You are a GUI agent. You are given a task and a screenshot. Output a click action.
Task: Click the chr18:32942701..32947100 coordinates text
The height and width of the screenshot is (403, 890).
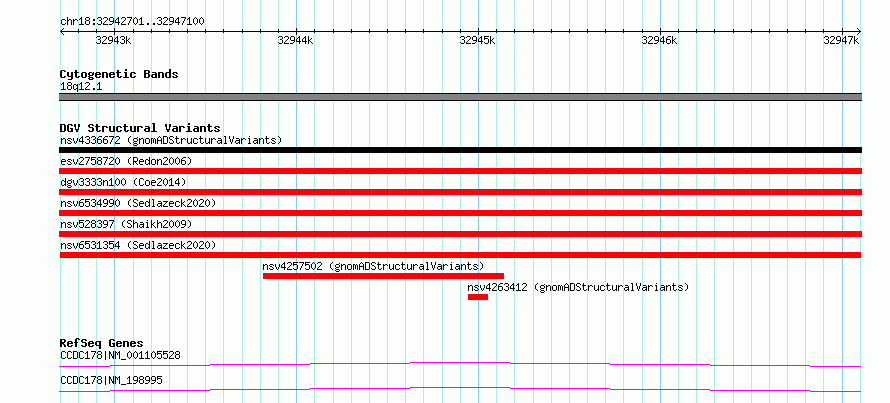coord(132,22)
